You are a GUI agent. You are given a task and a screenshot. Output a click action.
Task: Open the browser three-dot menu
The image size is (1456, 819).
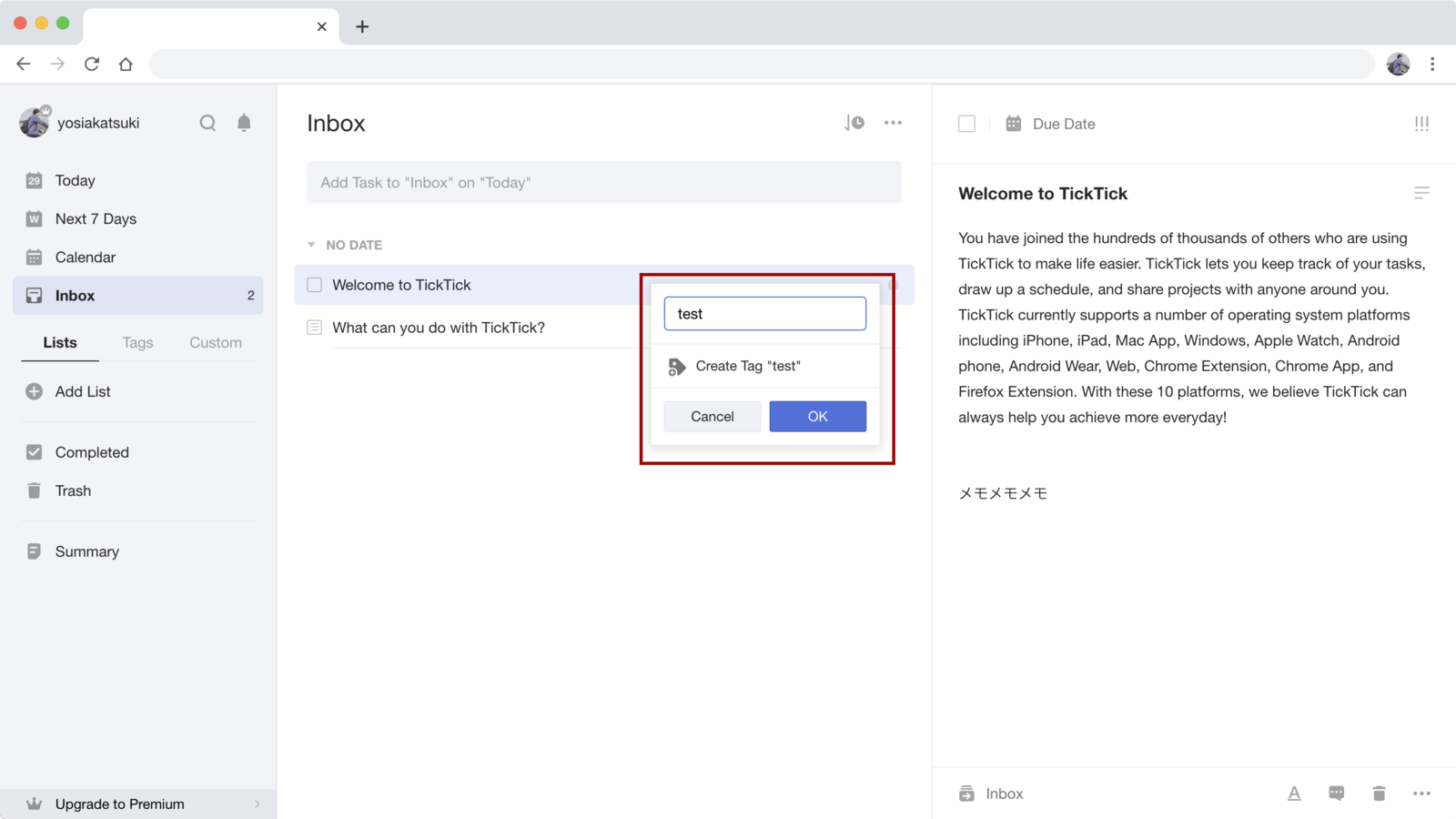tap(1432, 64)
